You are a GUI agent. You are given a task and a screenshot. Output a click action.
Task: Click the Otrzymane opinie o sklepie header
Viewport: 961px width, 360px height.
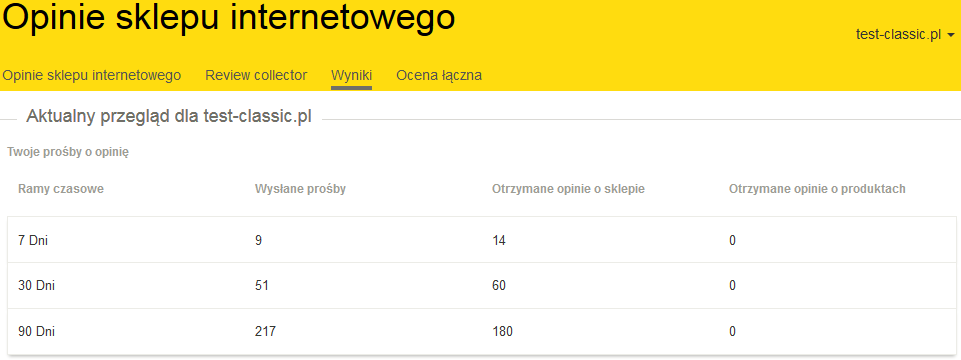[568, 189]
